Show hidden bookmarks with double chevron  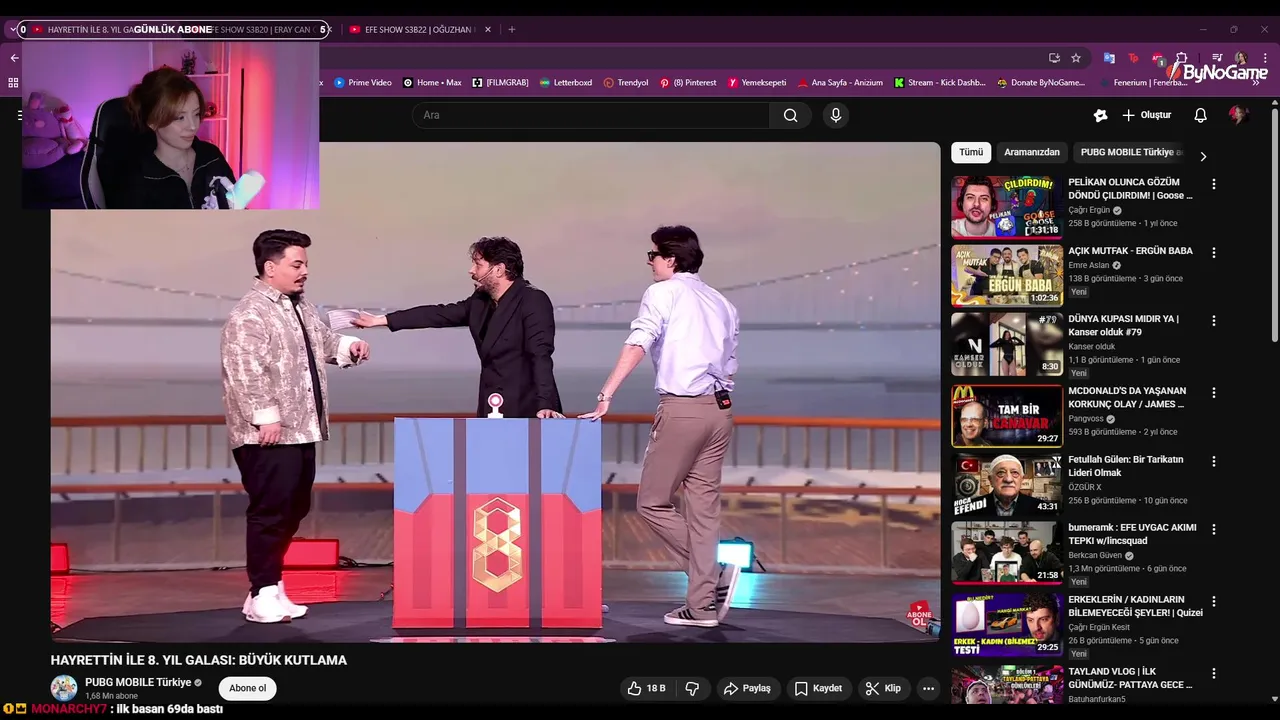point(1256,83)
